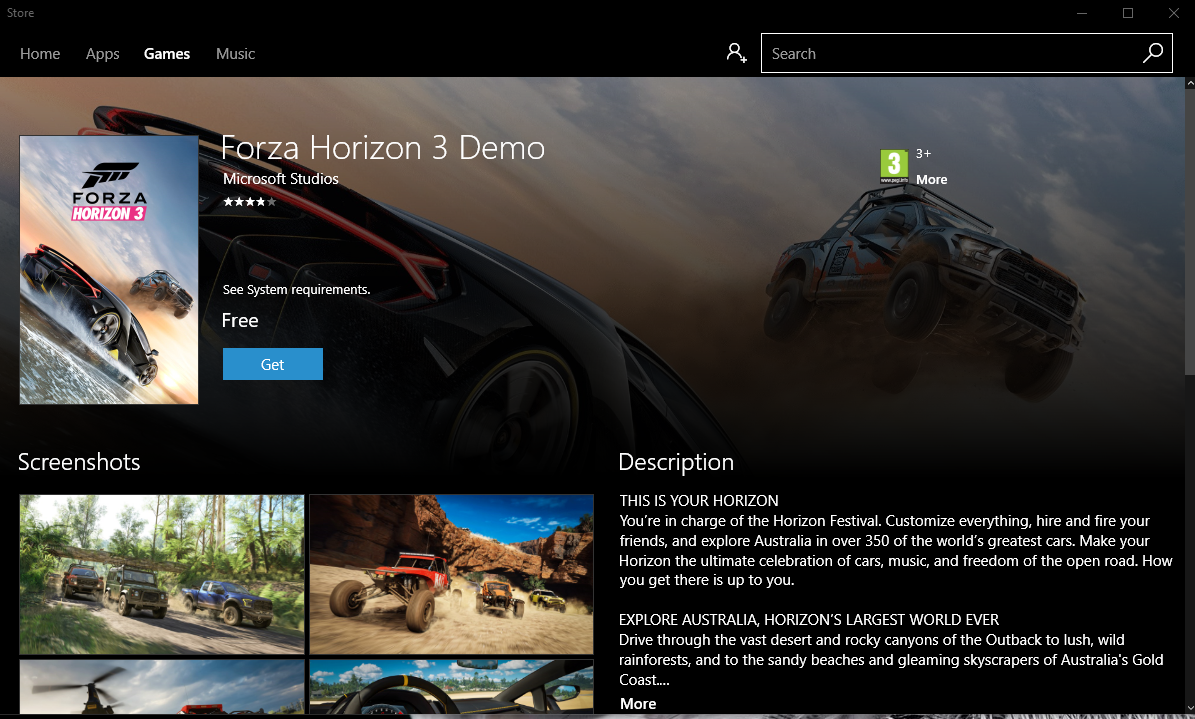
Task: Open the Home tab
Action: click(x=40, y=53)
